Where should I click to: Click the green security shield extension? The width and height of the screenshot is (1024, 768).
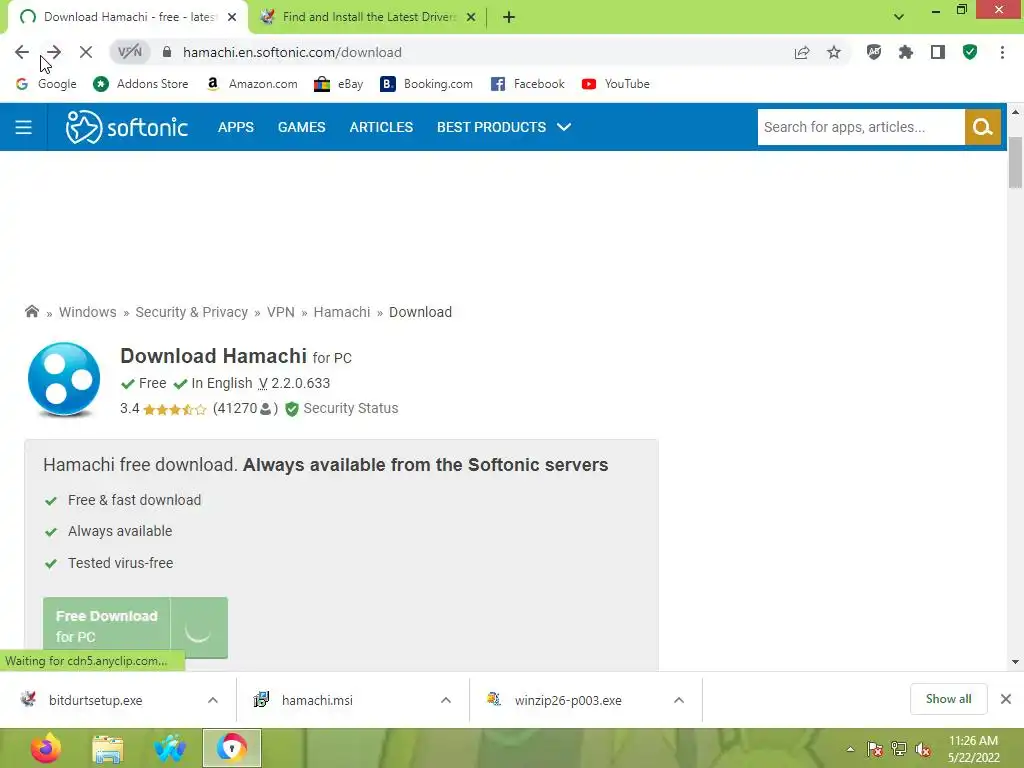970,52
